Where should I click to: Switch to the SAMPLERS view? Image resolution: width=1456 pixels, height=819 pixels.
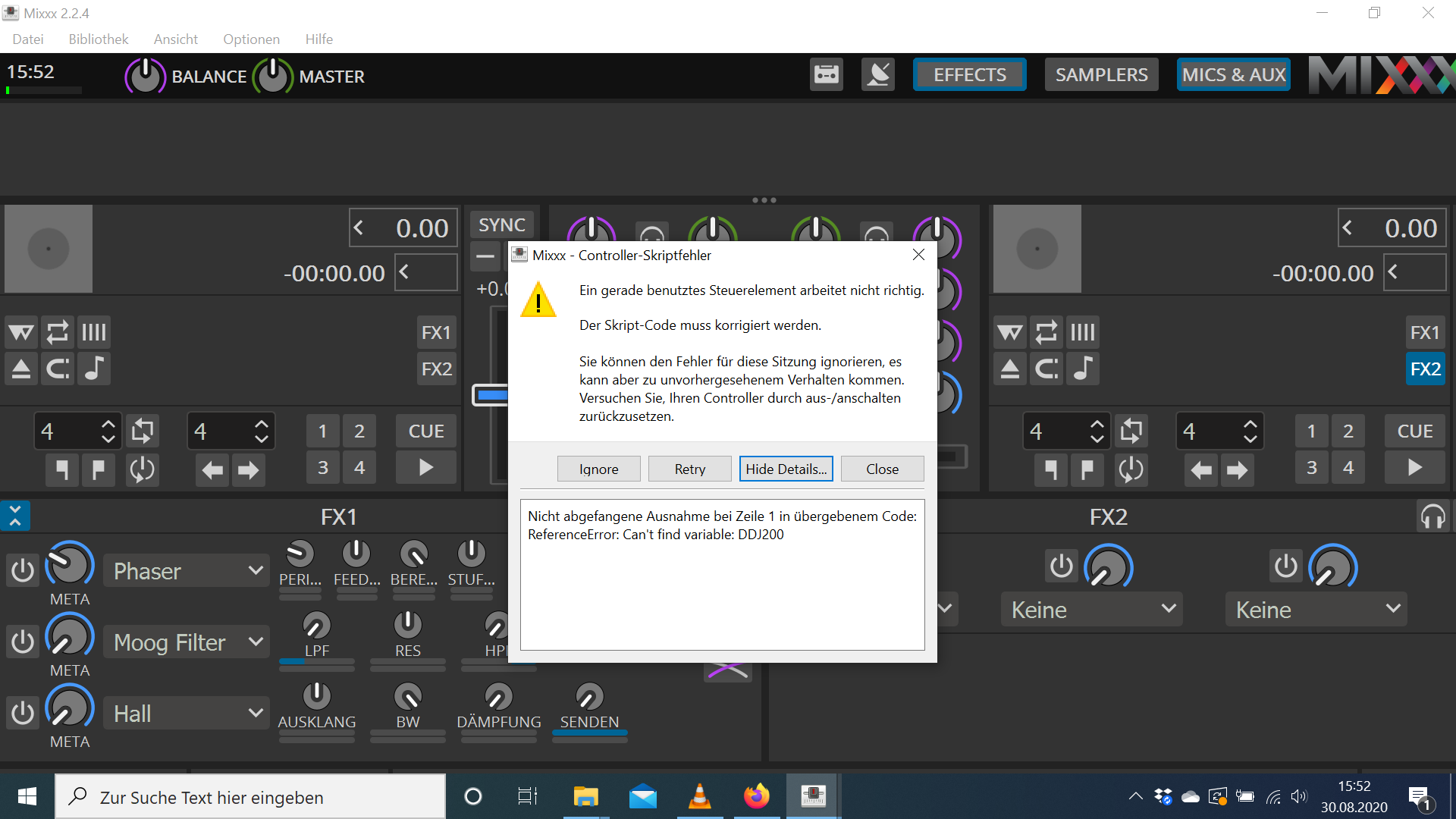click(x=1101, y=74)
